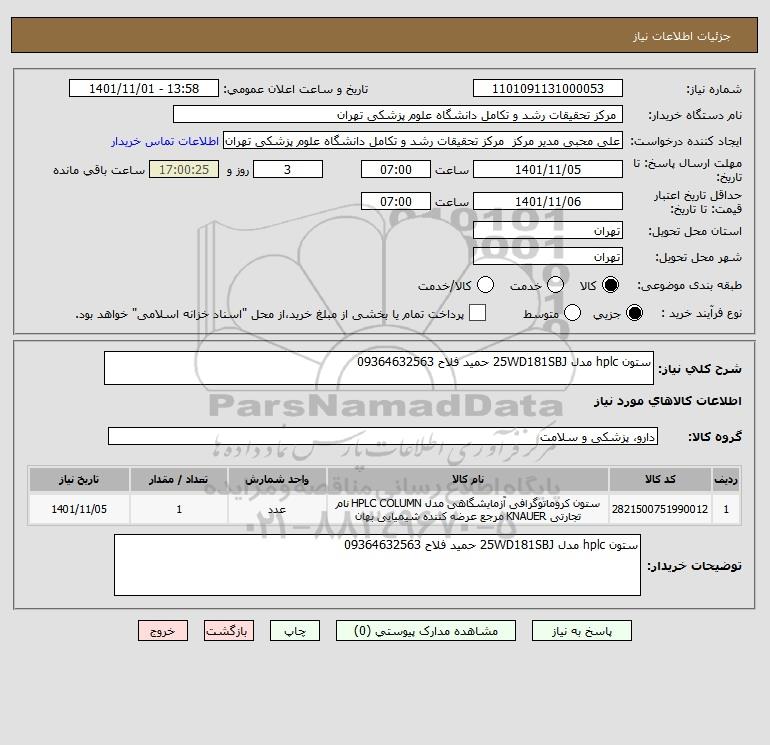Click the need date cell 1401/11/05

[x=79, y=509]
